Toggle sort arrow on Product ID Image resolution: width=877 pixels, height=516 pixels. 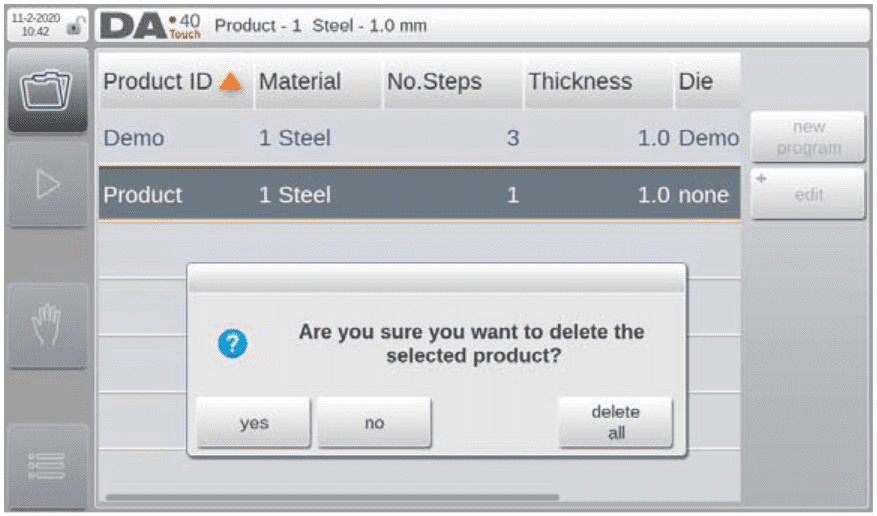click(230, 82)
